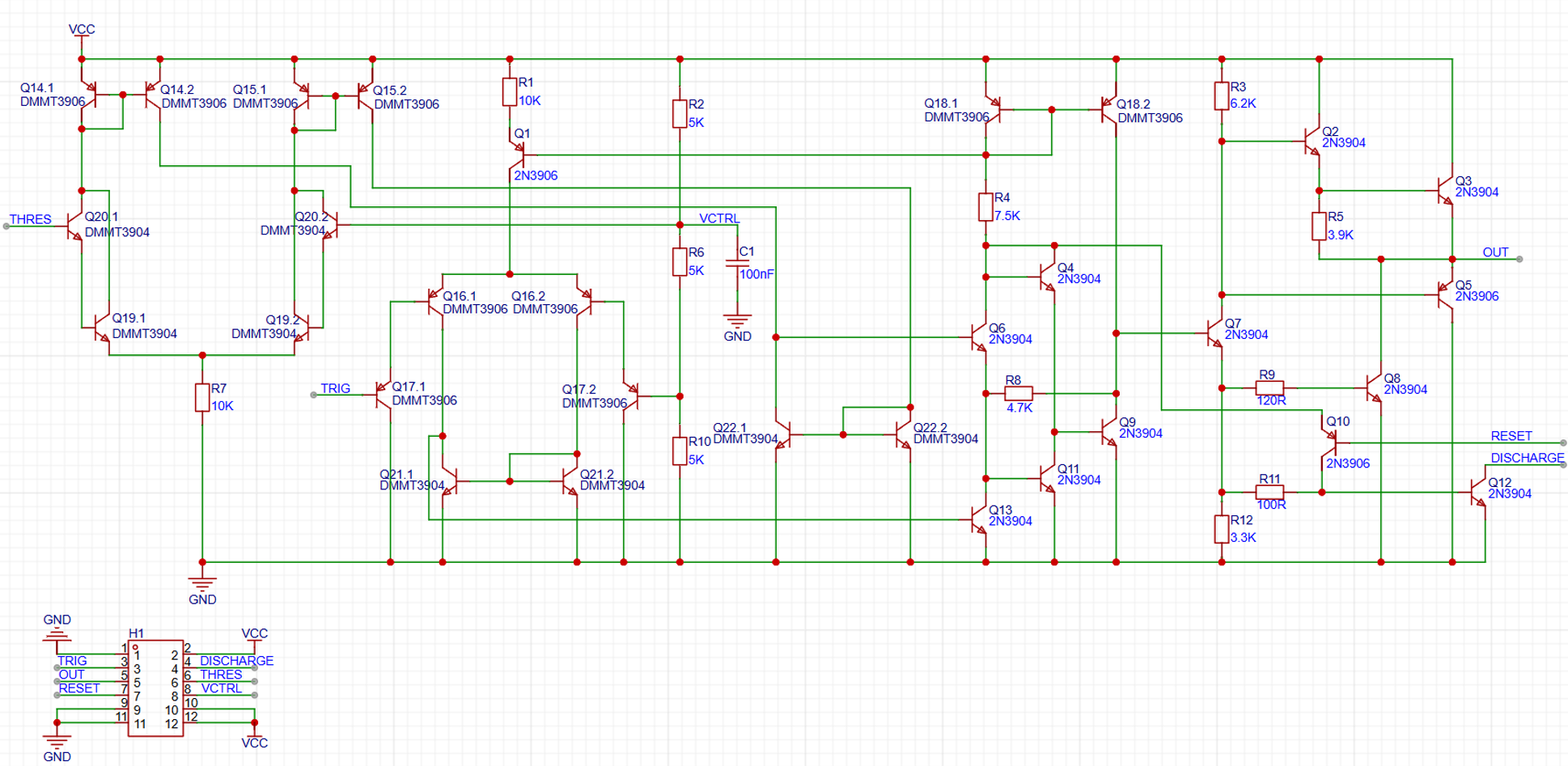Click THRES label on header H1
Screen dimensions: 1568x766
(x=221, y=675)
